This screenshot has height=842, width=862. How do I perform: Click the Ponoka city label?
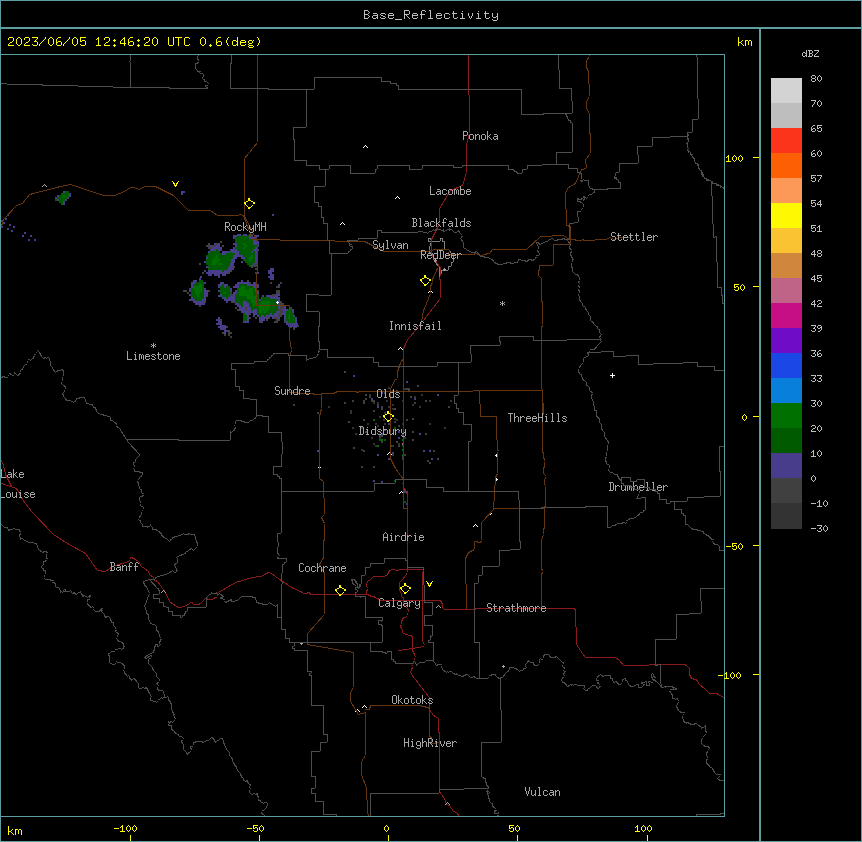pos(480,136)
